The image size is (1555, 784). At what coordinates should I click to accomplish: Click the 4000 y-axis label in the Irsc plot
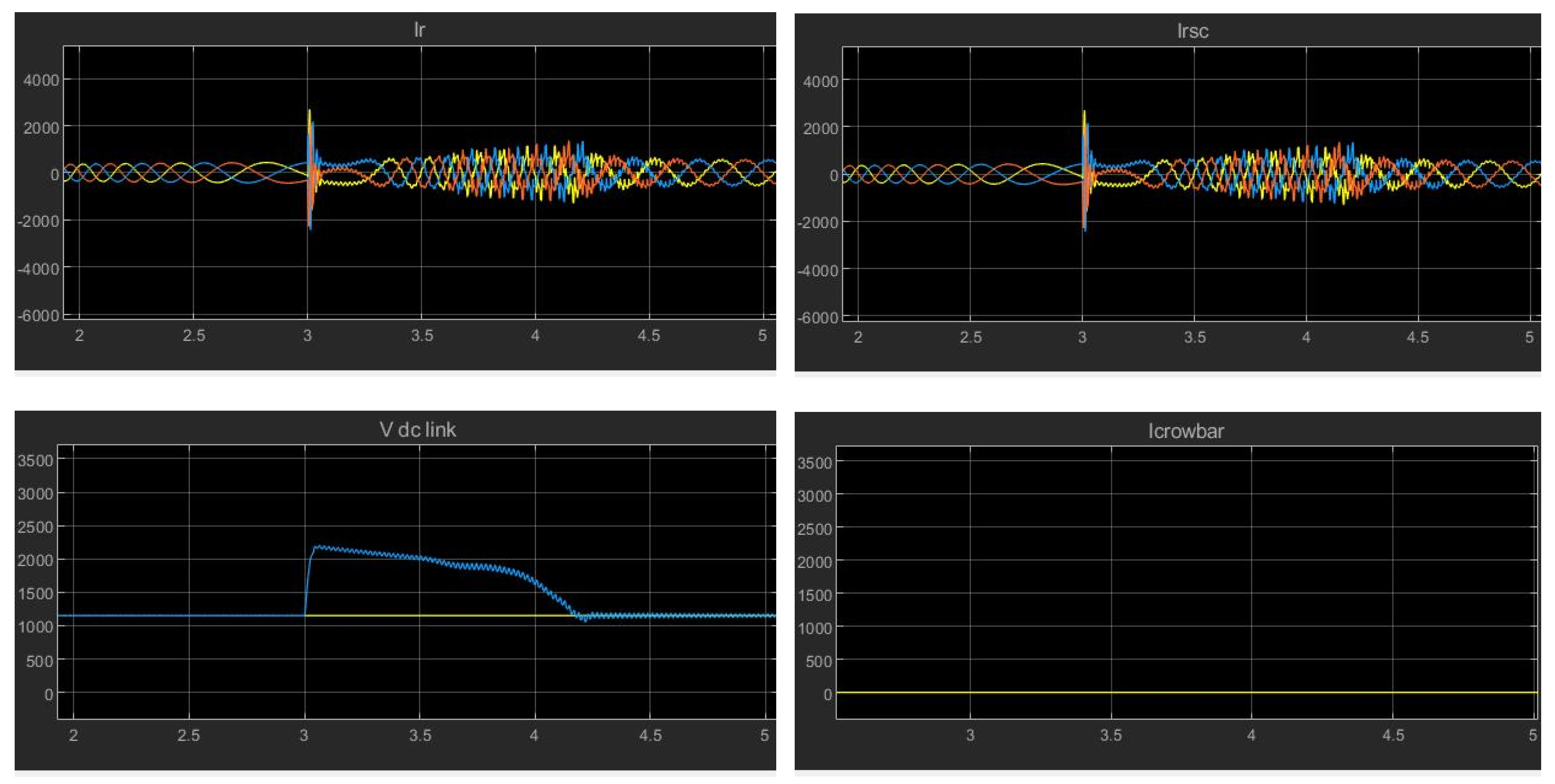click(x=820, y=81)
